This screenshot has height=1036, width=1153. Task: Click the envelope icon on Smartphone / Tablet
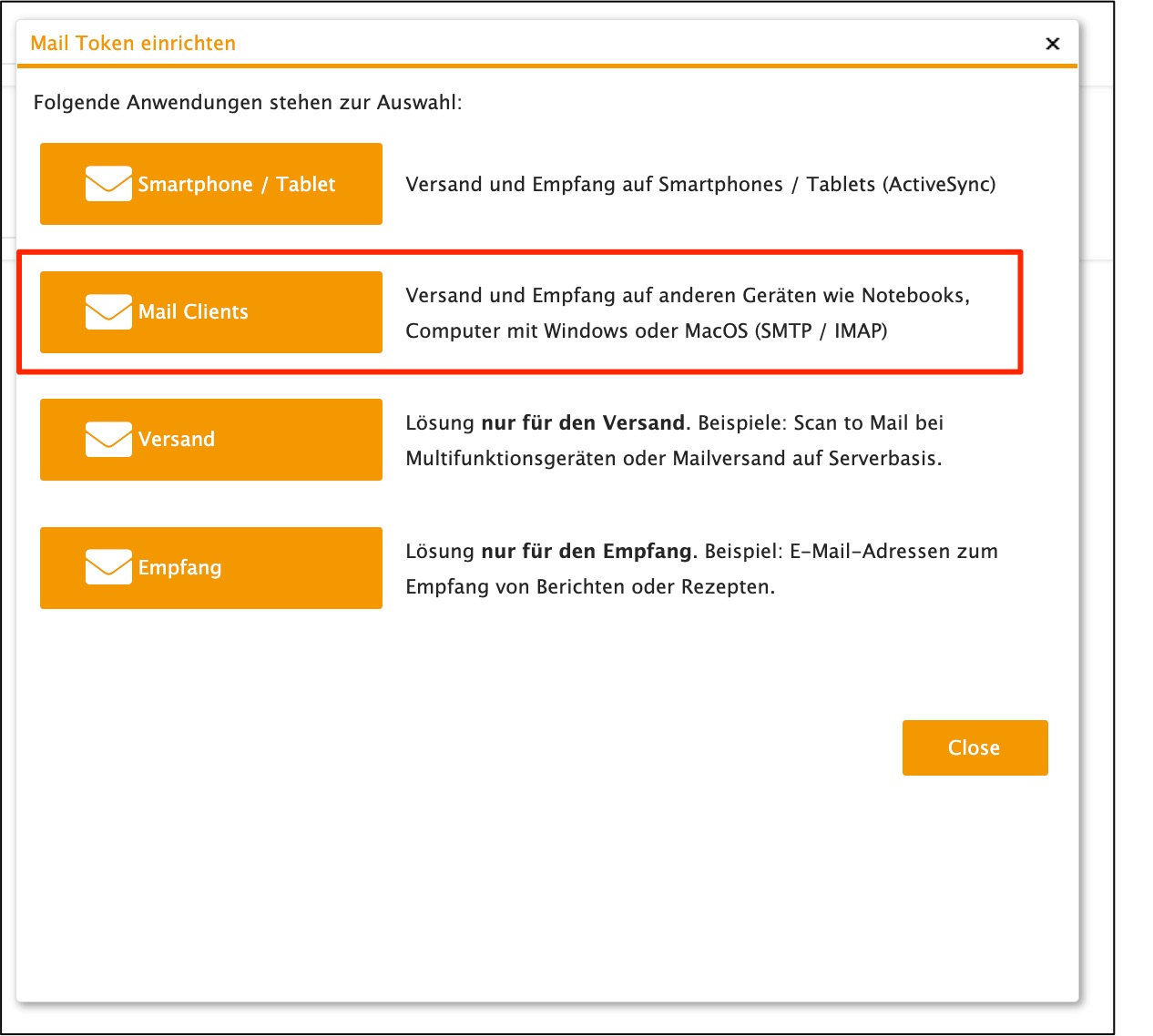click(x=107, y=184)
